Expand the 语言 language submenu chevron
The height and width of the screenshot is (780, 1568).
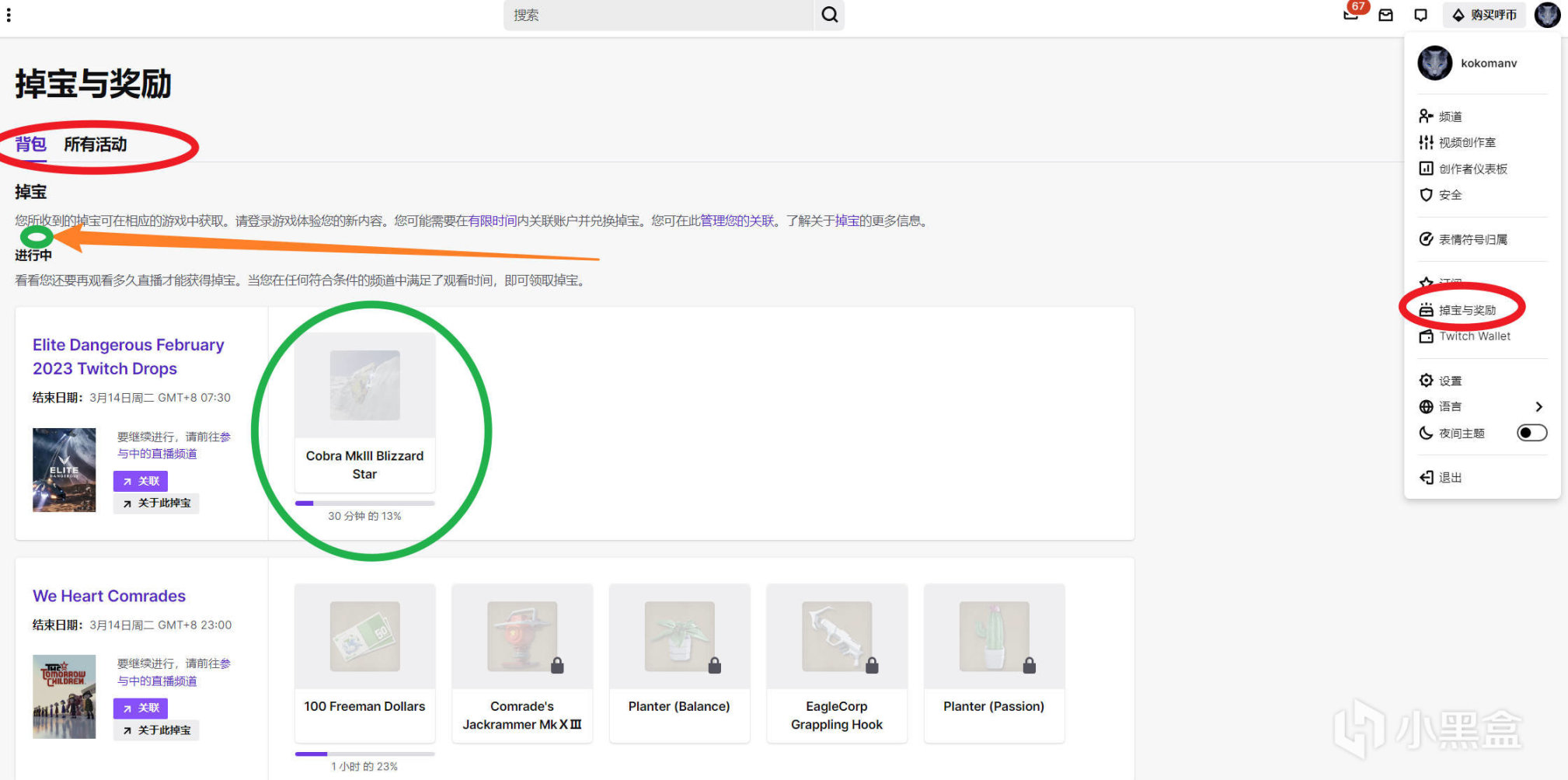coord(1538,406)
